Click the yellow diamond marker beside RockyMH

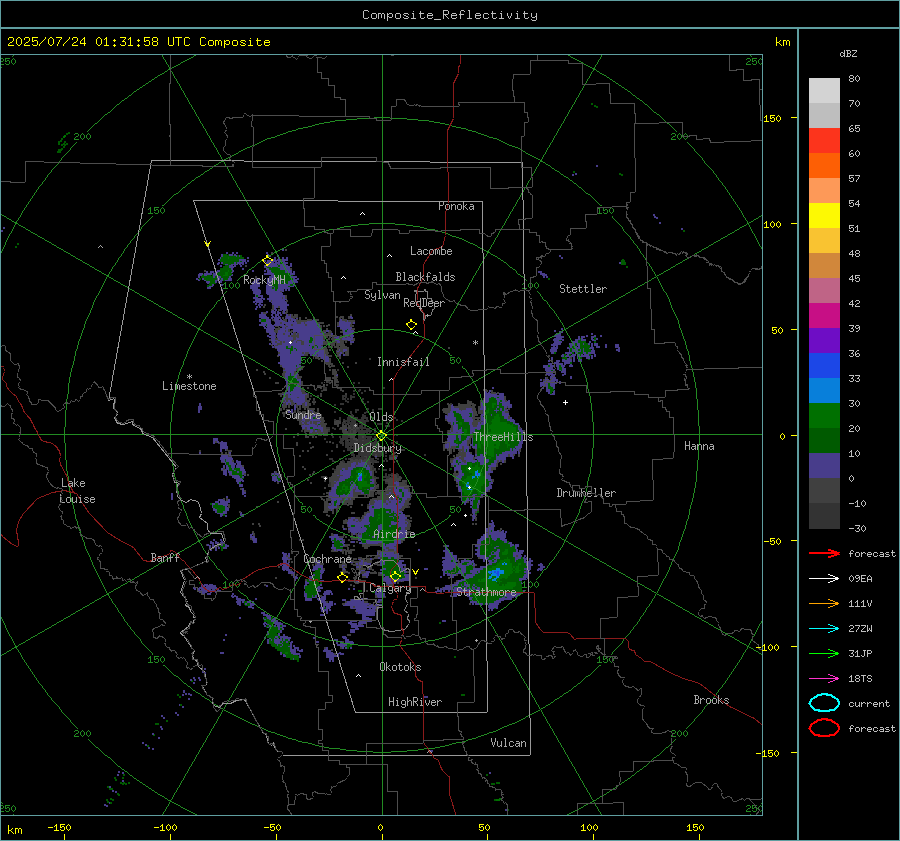click(x=267, y=261)
